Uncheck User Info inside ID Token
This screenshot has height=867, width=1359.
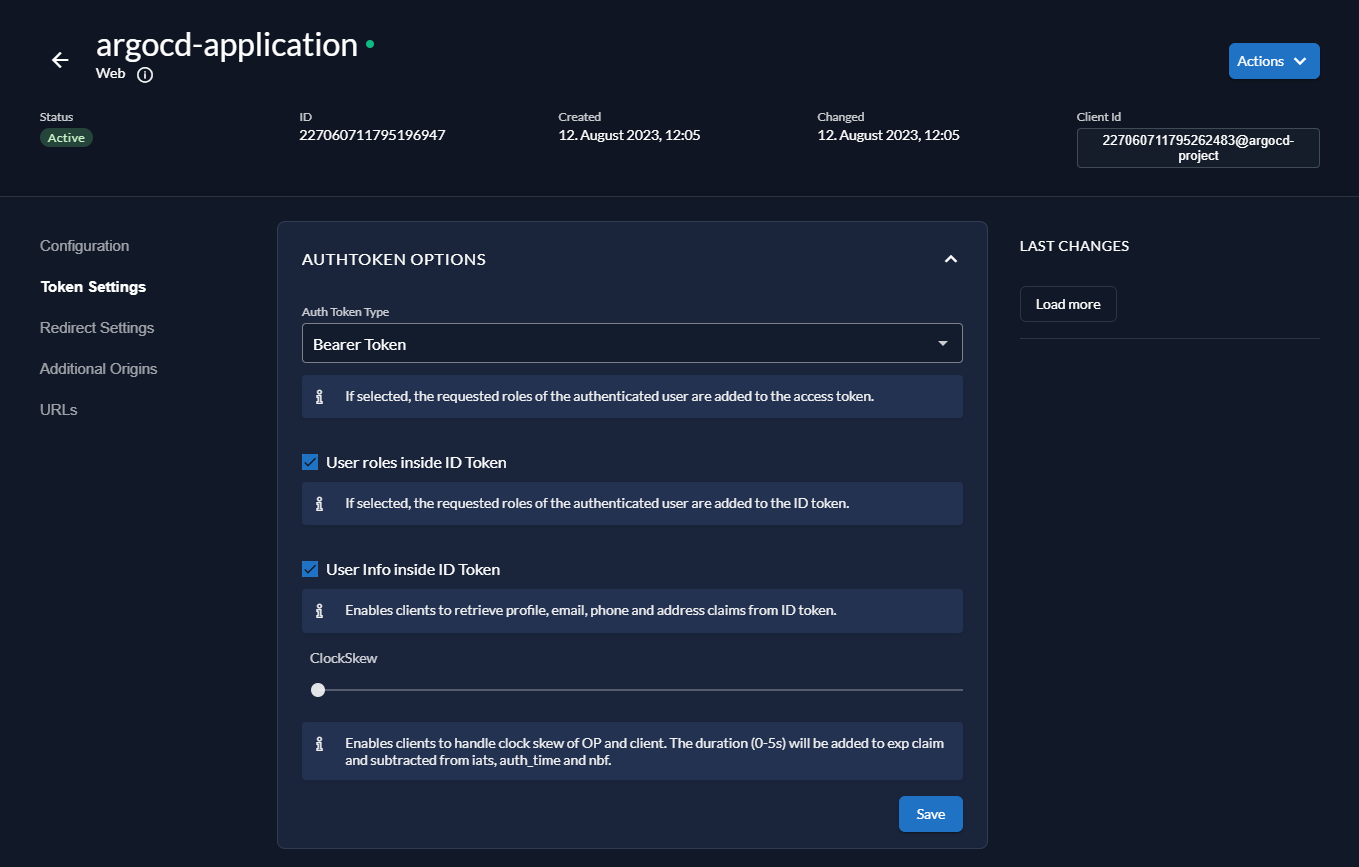(x=310, y=569)
